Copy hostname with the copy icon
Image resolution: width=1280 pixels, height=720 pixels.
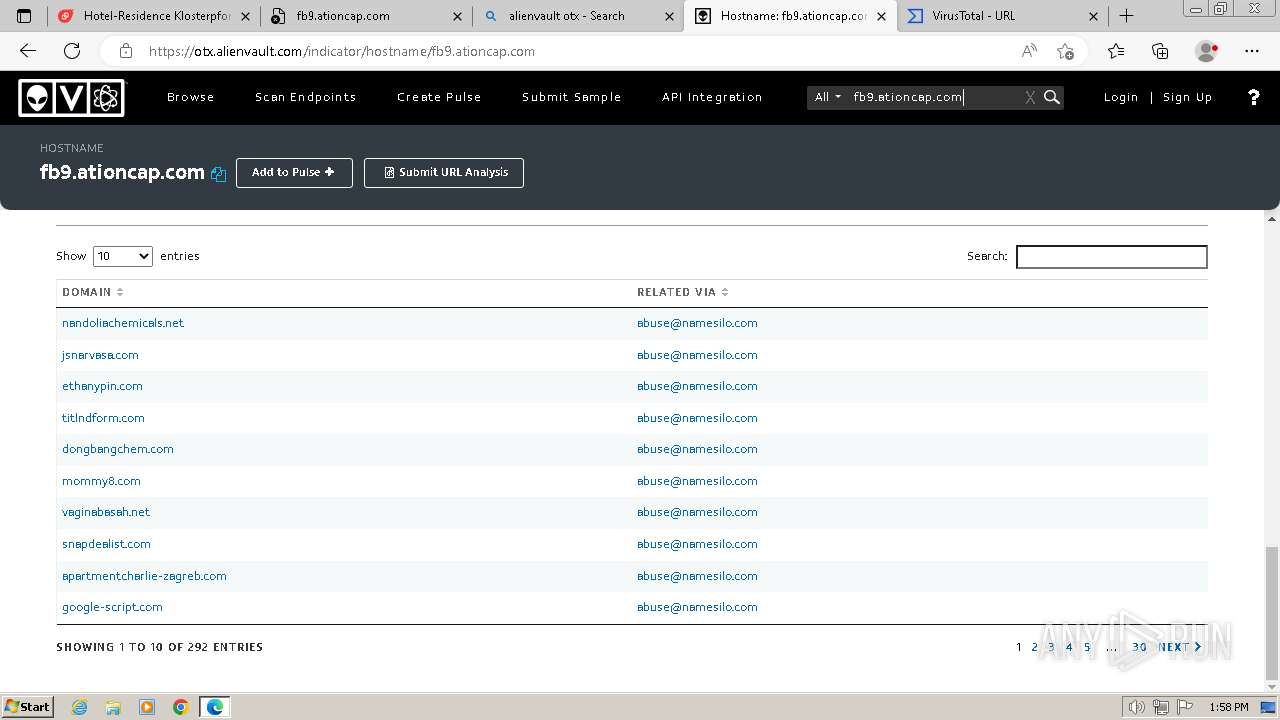coord(218,174)
